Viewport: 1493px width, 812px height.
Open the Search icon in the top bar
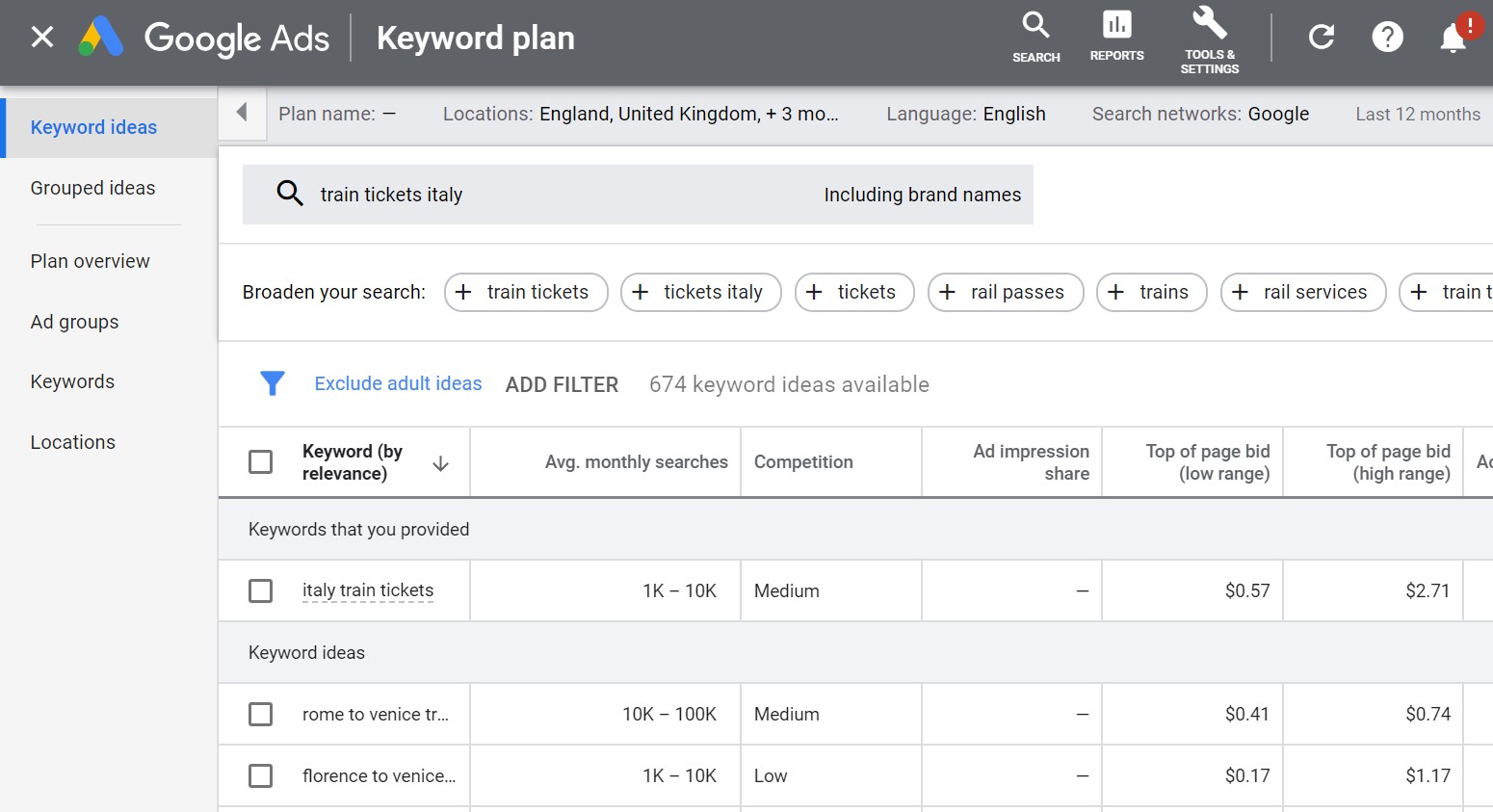1035,37
